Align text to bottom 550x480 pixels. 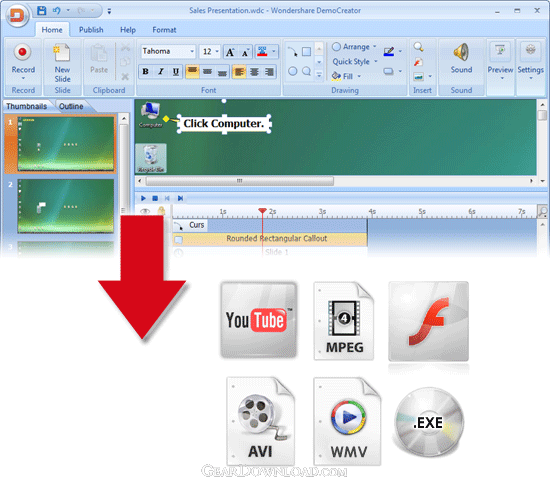pyautogui.click(x=222, y=72)
